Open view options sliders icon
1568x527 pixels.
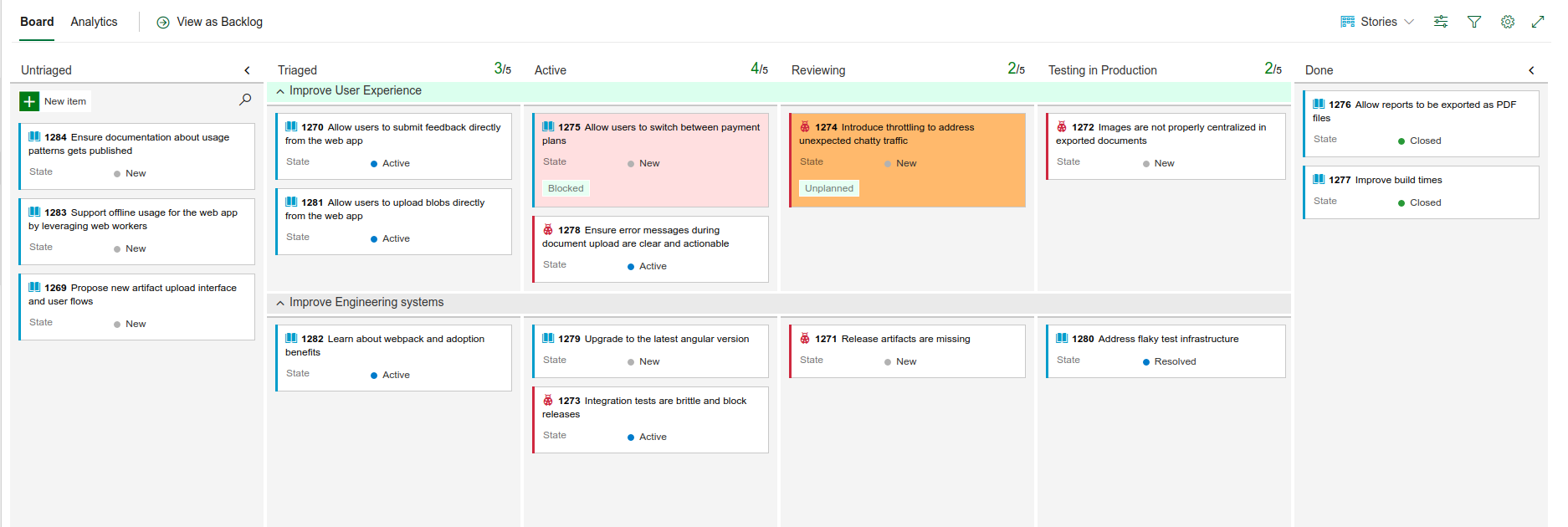pos(1441,22)
